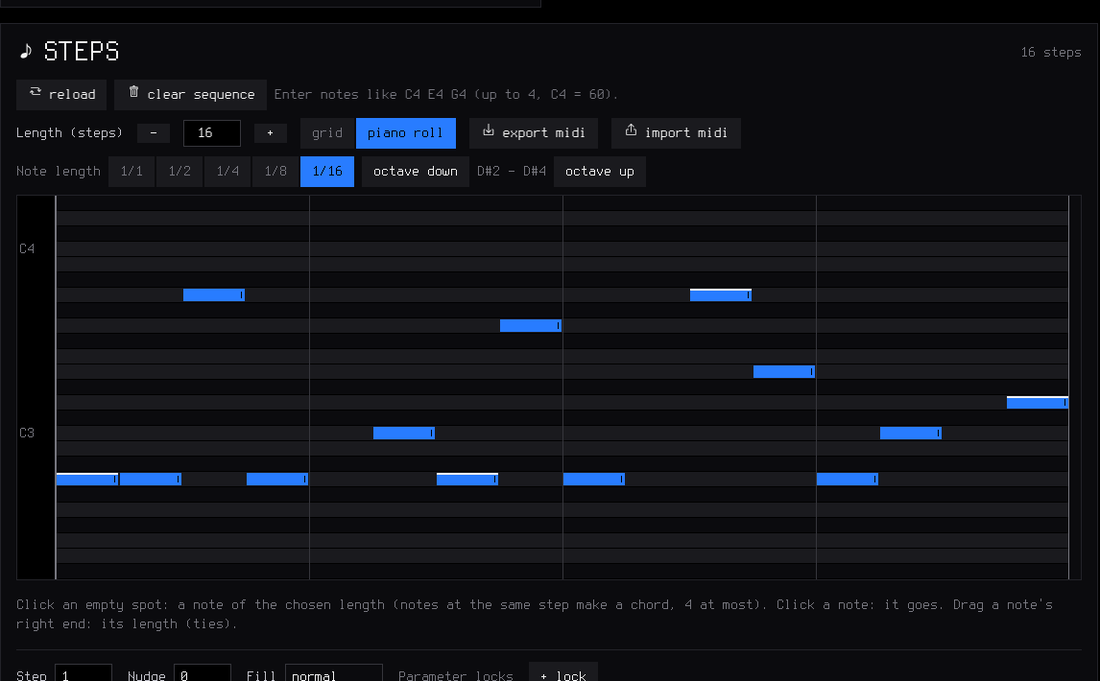Click the A3 note in the first bar
The width and height of the screenshot is (1100, 681).
214,295
